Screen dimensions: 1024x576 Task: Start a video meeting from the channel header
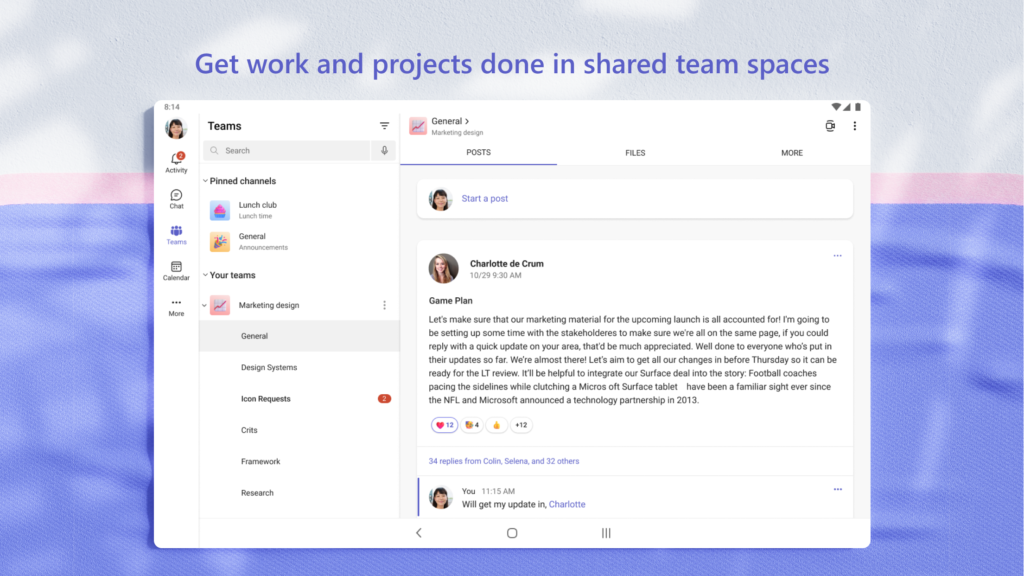[829, 126]
